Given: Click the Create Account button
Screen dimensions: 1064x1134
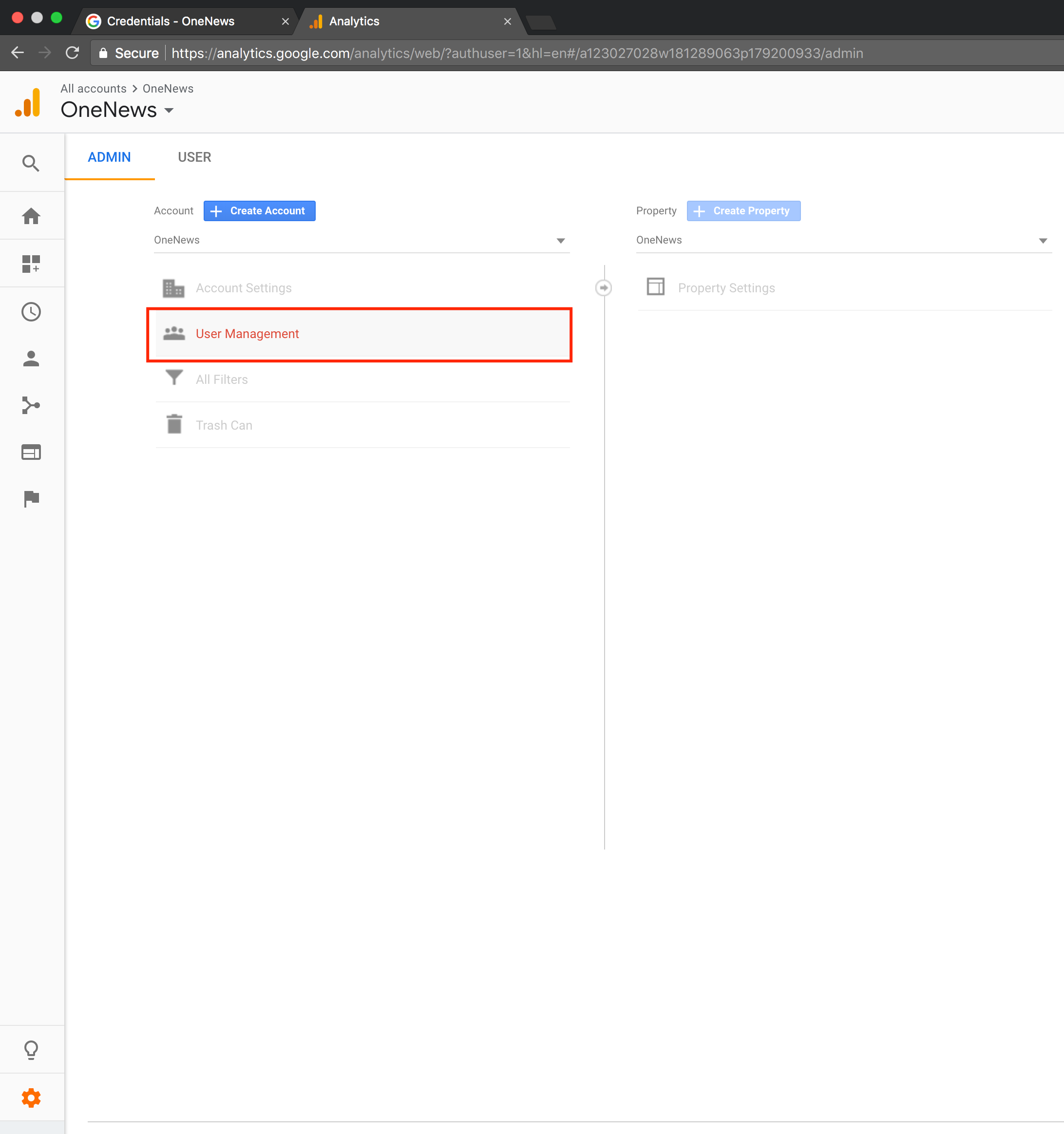Looking at the screenshot, I should (x=260, y=211).
